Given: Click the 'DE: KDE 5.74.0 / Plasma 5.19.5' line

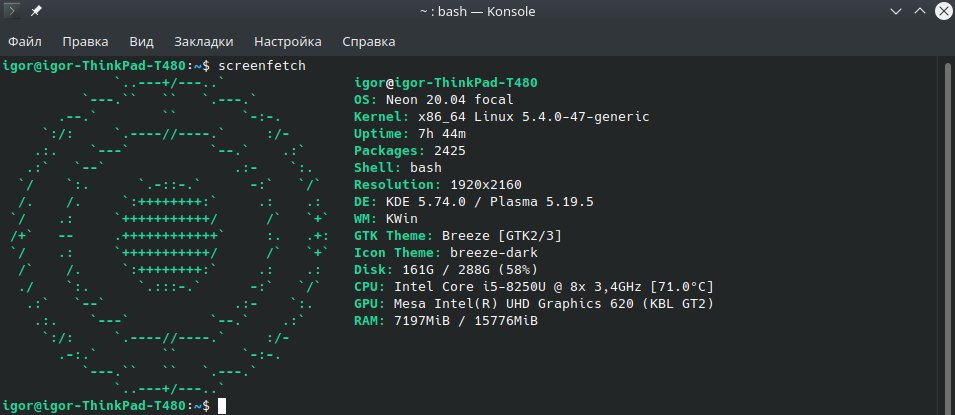Looking at the screenshot, I should pos(474,202).
